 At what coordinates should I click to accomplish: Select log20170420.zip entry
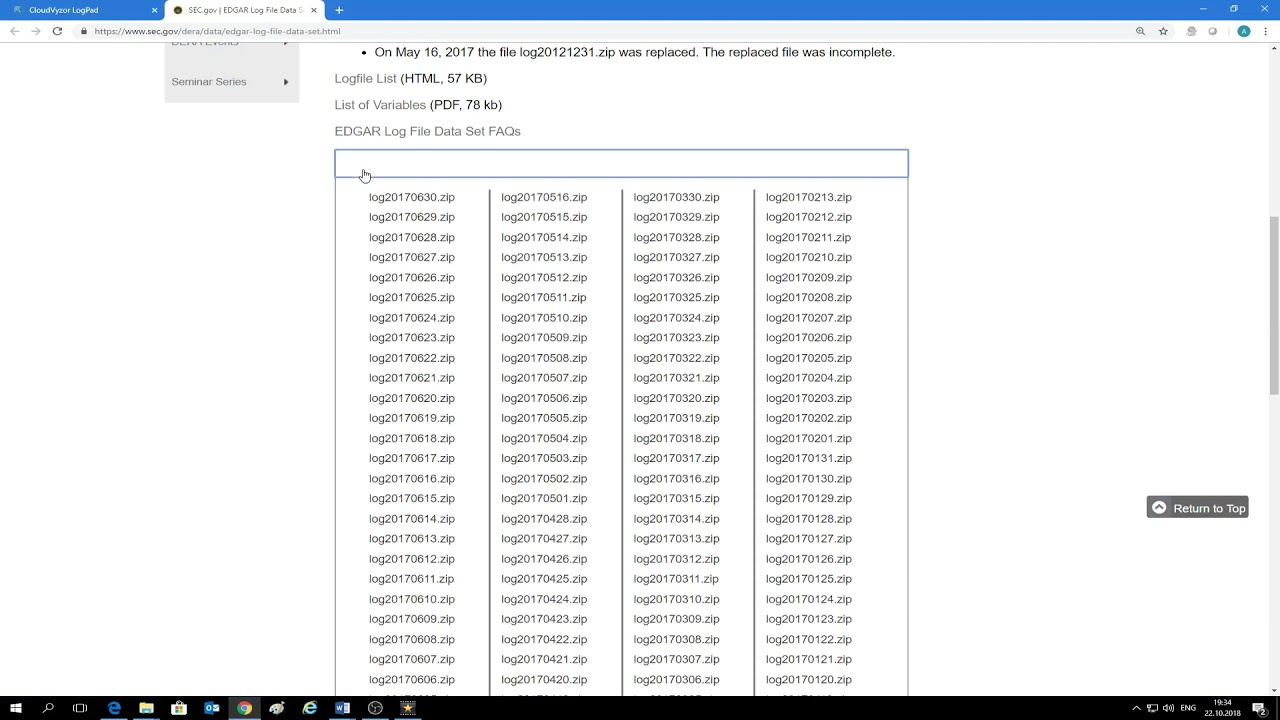[x=544, y=680]
